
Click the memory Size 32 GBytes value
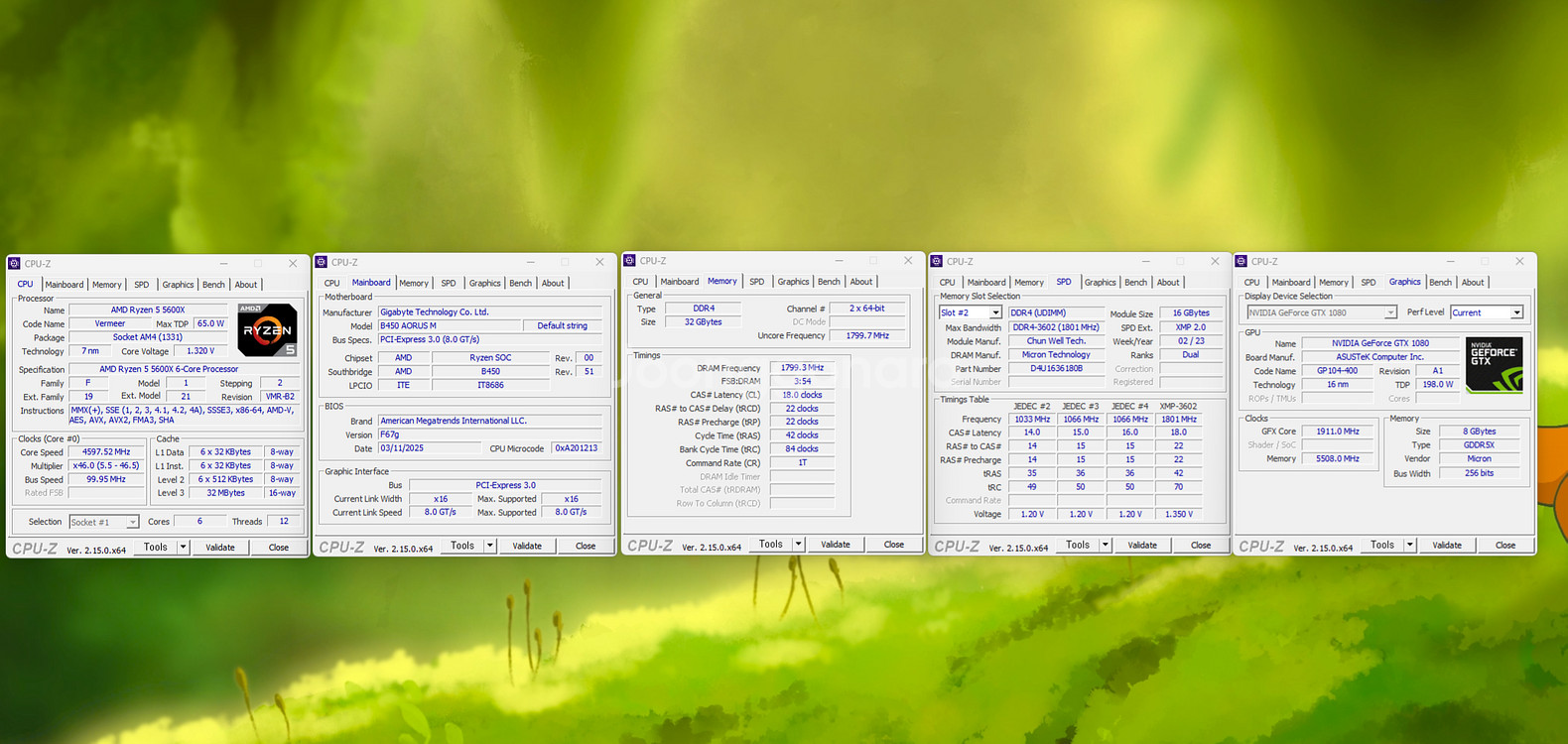point(704,322)
